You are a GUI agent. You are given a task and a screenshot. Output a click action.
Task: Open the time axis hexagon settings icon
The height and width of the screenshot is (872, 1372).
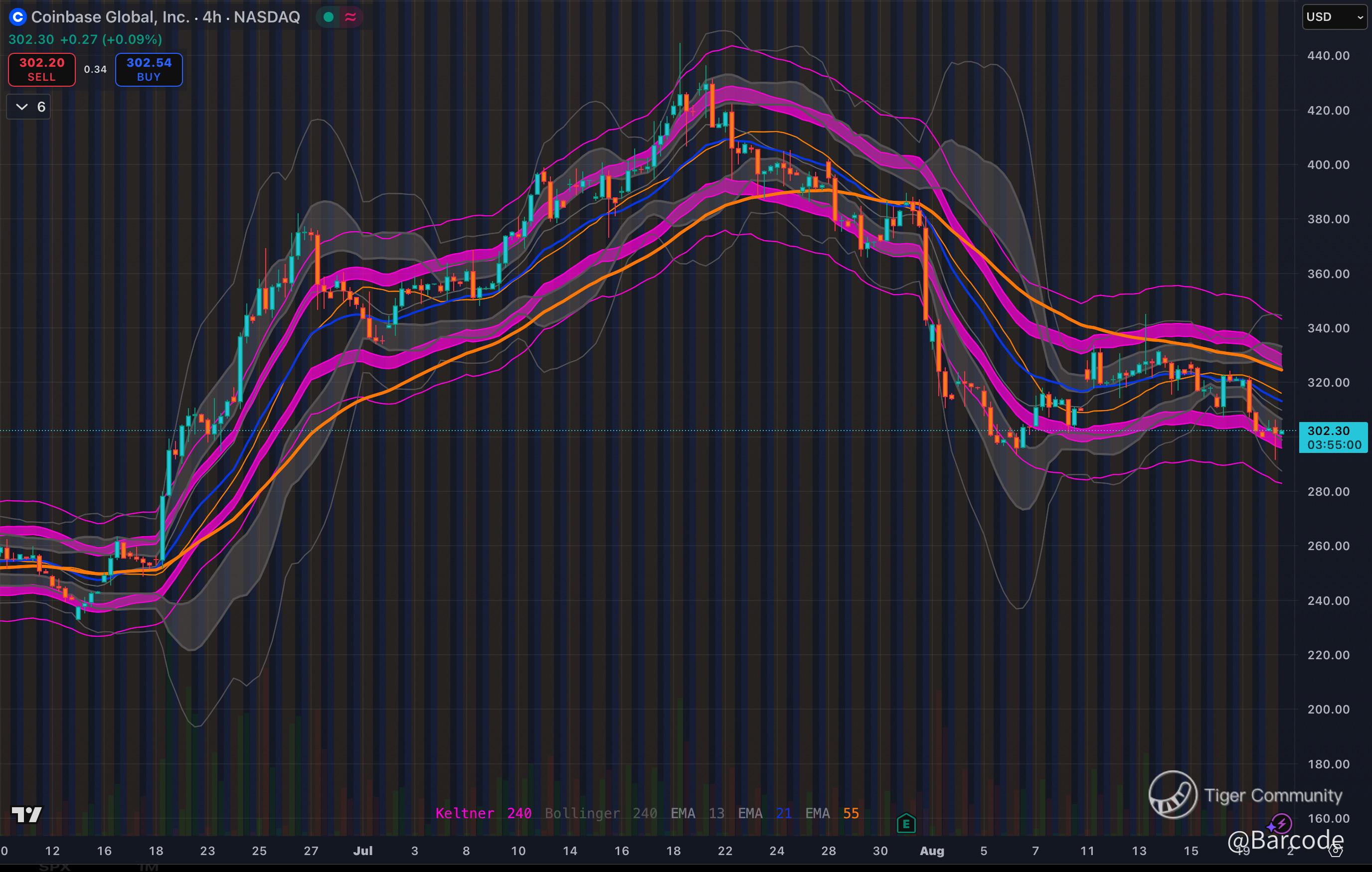(1335, 851)
